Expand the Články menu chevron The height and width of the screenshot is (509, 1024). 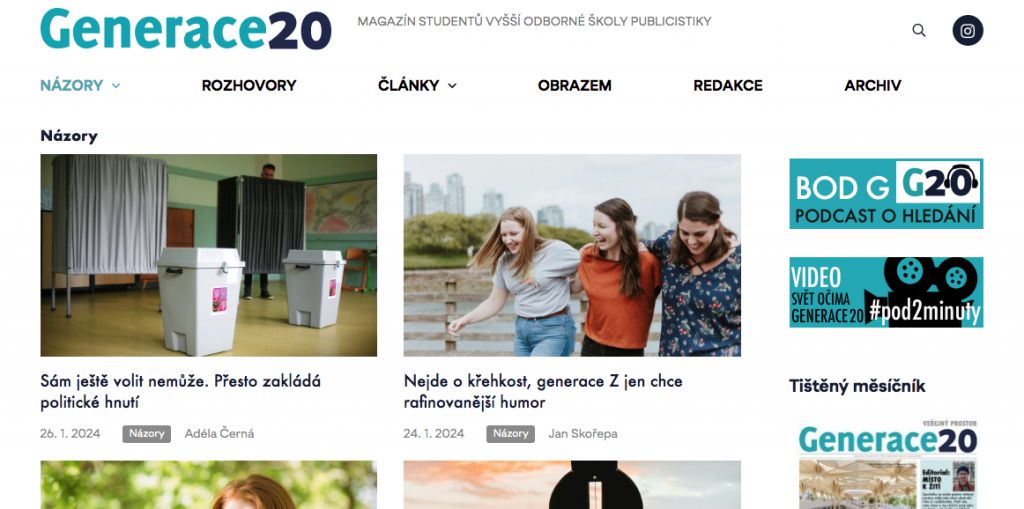452,86
